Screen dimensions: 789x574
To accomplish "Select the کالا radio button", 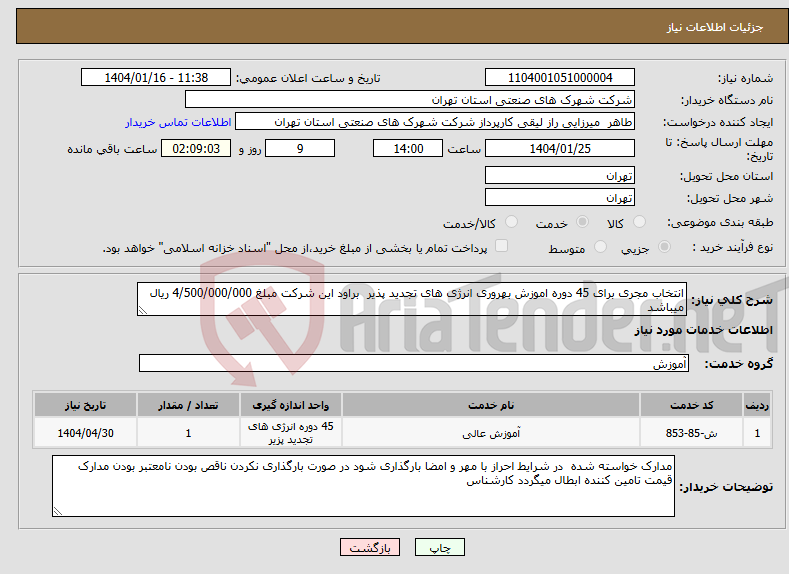I will pos(639,221).
